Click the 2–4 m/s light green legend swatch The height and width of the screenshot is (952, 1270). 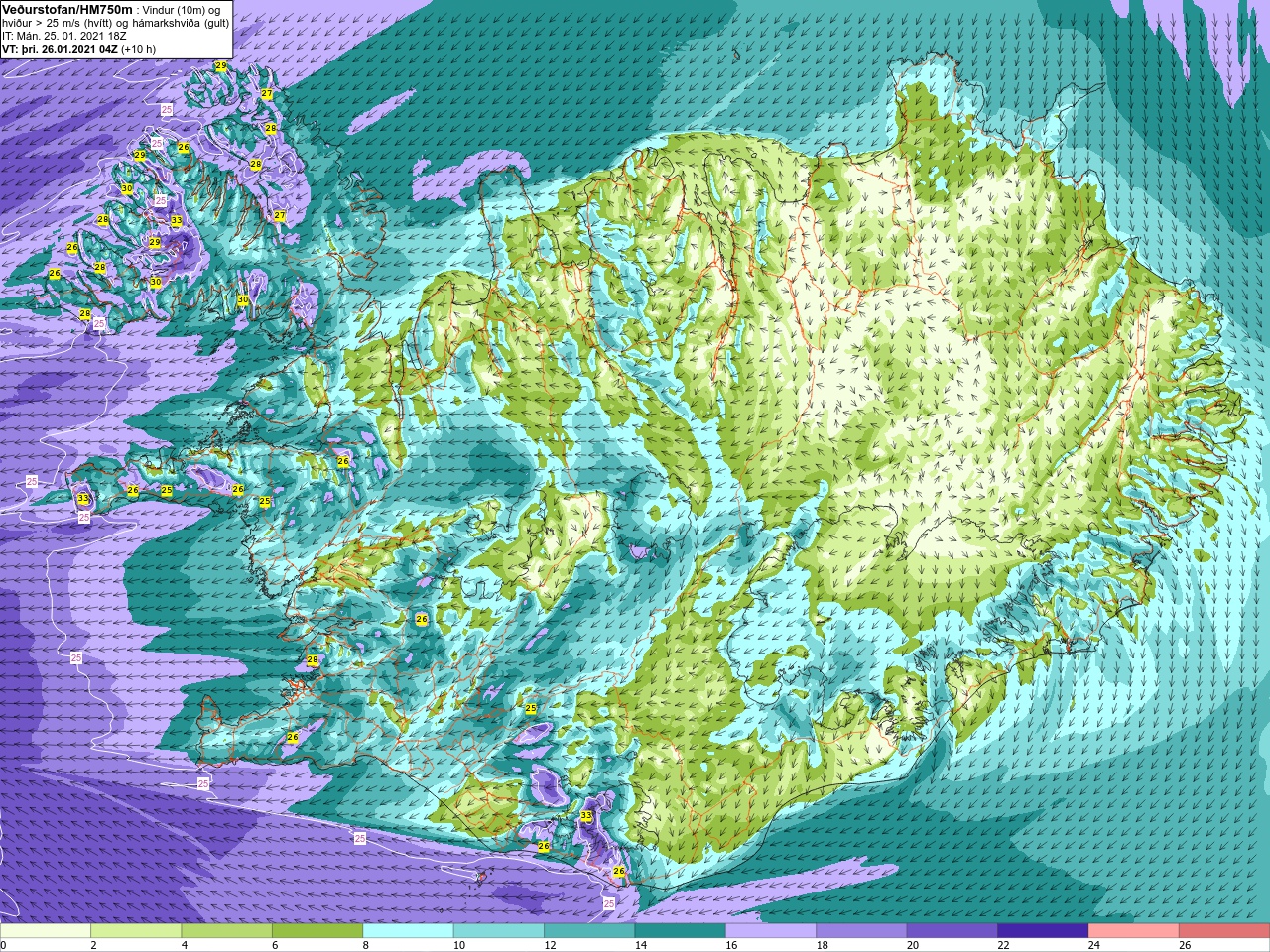pyautogui.click(x=136, y=931)
